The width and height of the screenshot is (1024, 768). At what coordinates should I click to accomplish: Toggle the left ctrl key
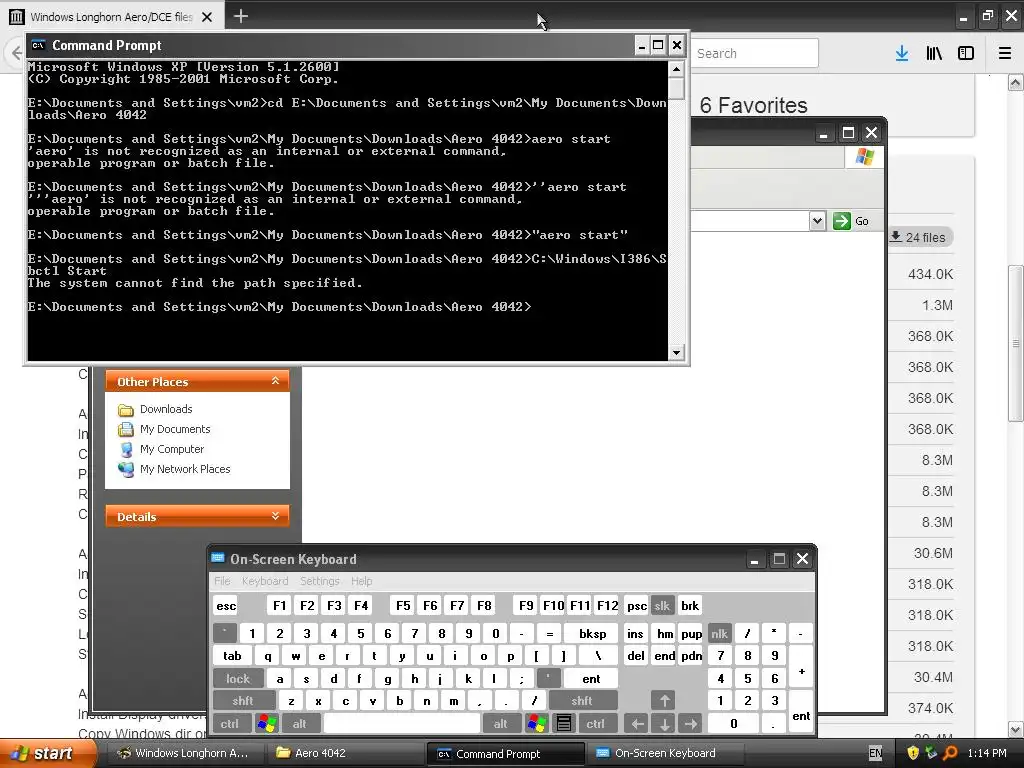click(x=229, y=724)
